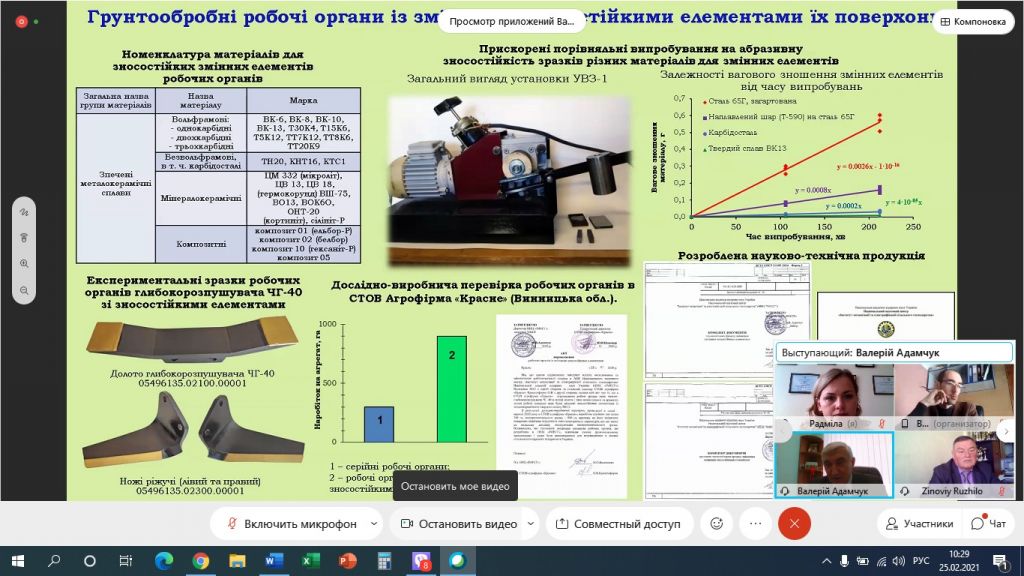This screenshot has height=576, width=1024.
Task: Open the Компоновка layout menu
Action: (x=973, y=22)
